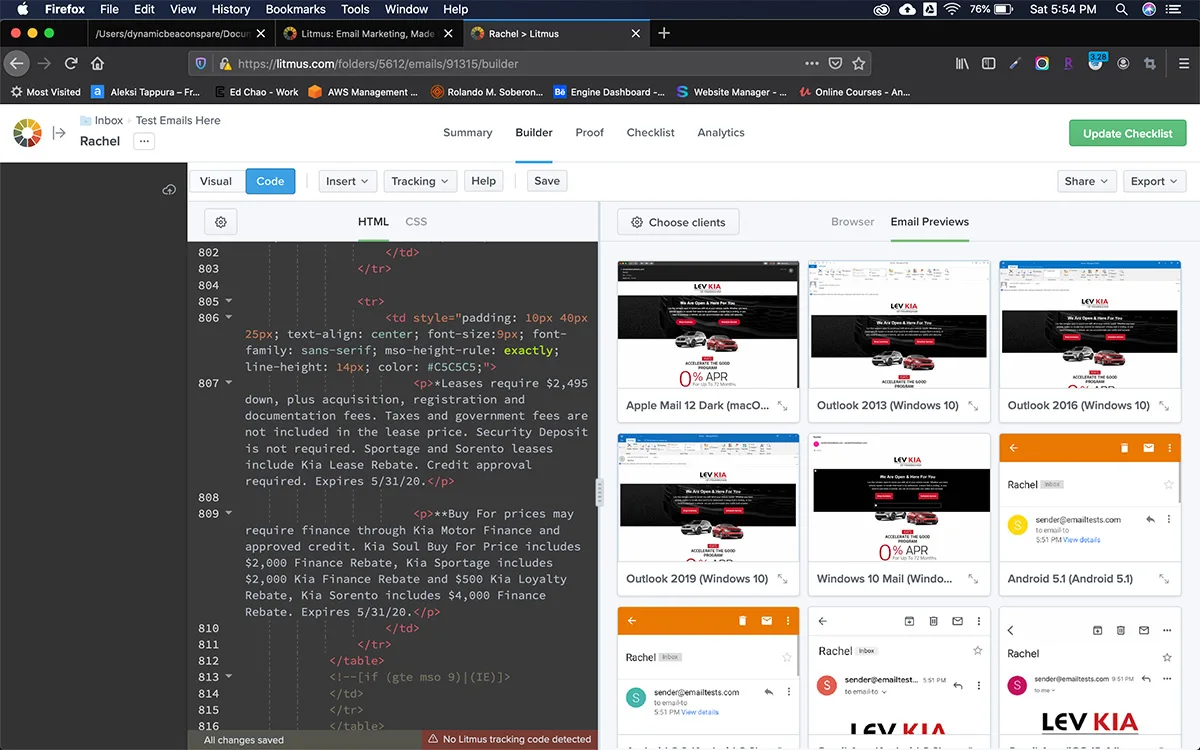The width and height of the screenshot is (1200, 750).
Task: Click the Choose clients button
Action: tap(678, 222)
